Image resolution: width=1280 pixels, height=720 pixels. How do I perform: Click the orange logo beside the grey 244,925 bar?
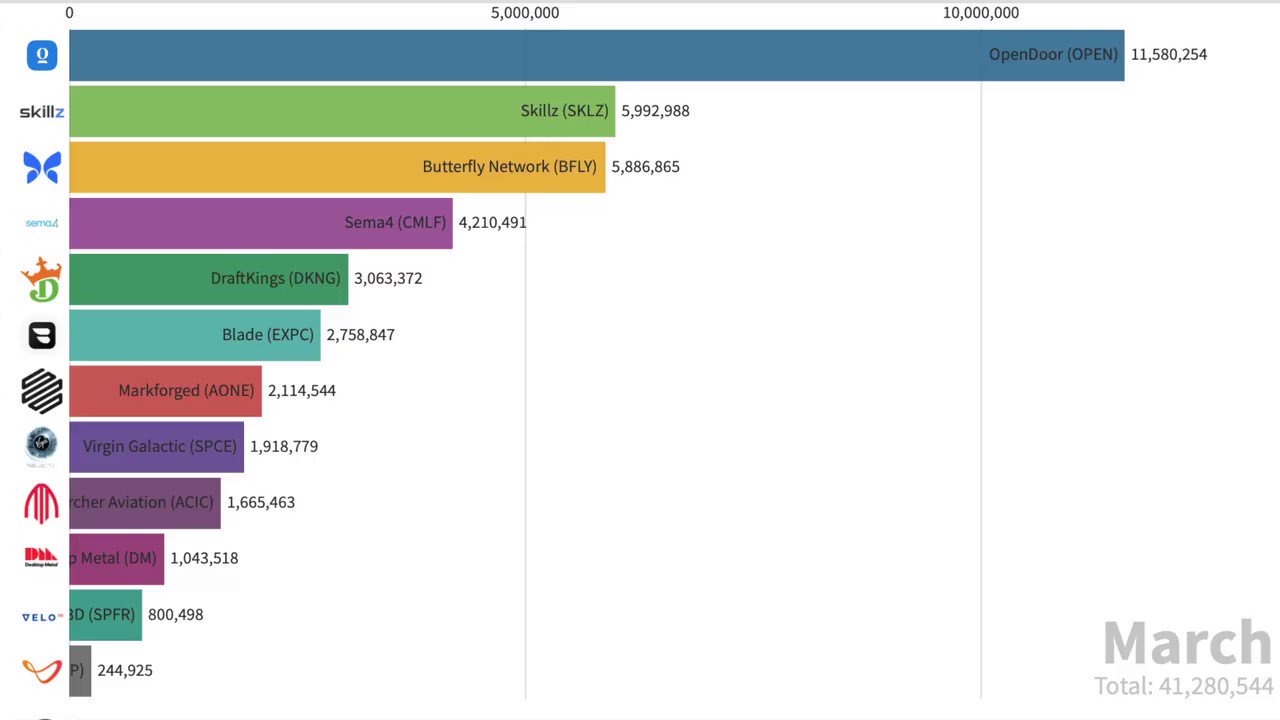(x=42, y=671)
